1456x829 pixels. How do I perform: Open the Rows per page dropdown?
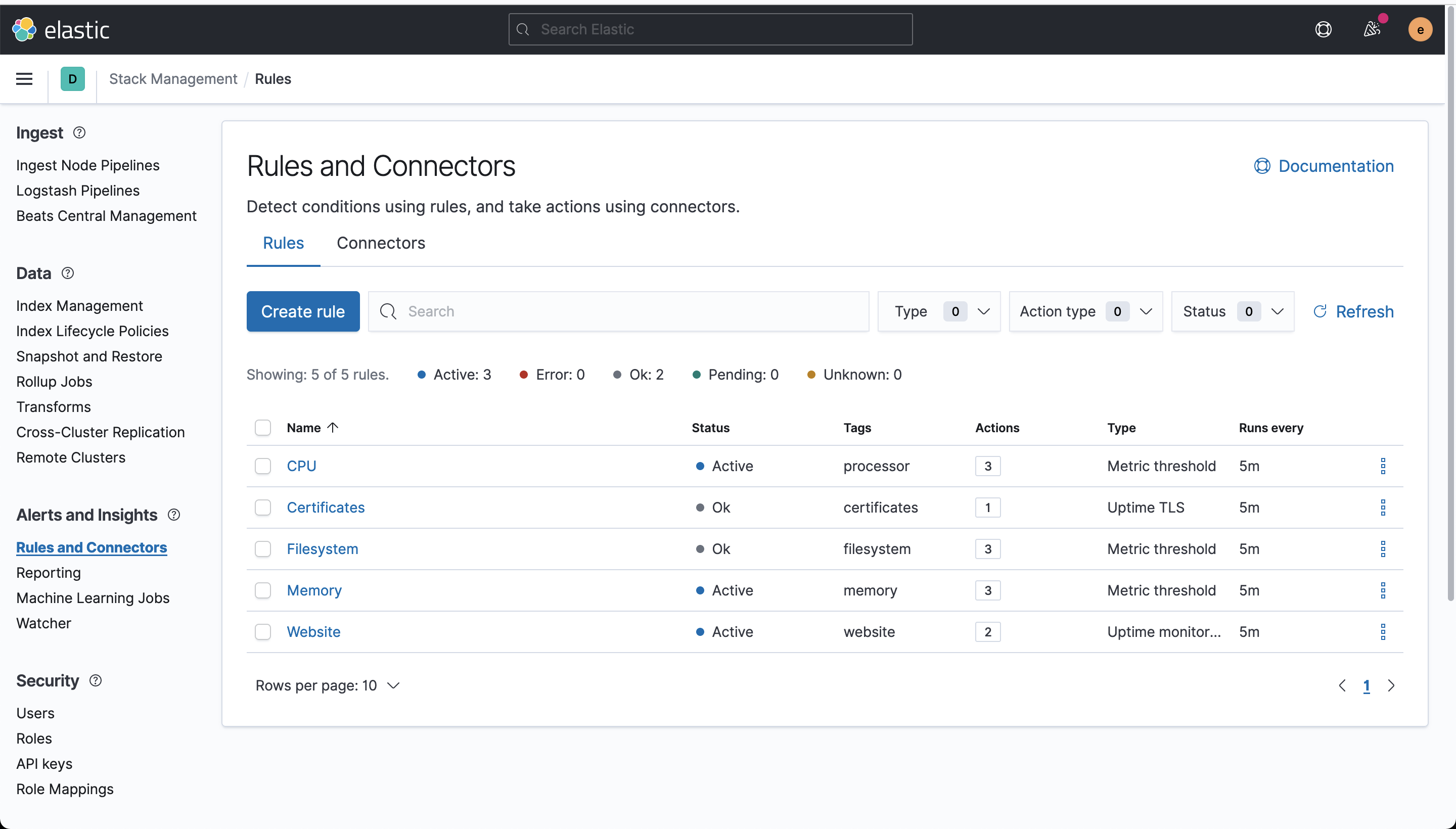(x=328, y=685)
